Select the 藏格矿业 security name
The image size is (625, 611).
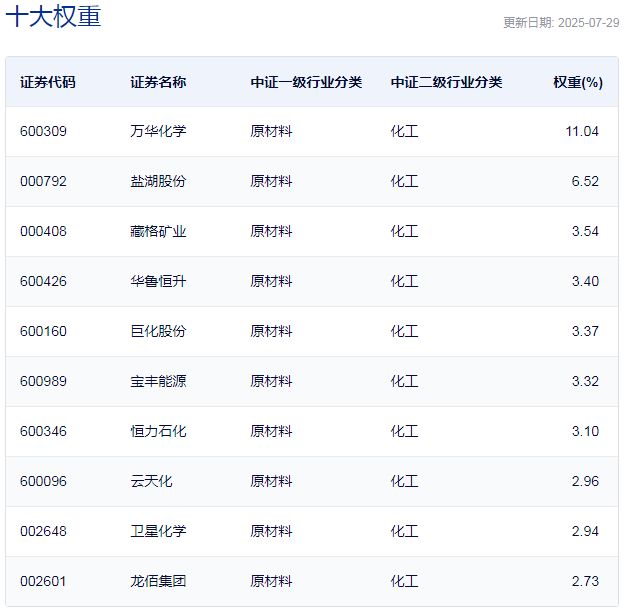pyautogui.click(x=158, y=231)
